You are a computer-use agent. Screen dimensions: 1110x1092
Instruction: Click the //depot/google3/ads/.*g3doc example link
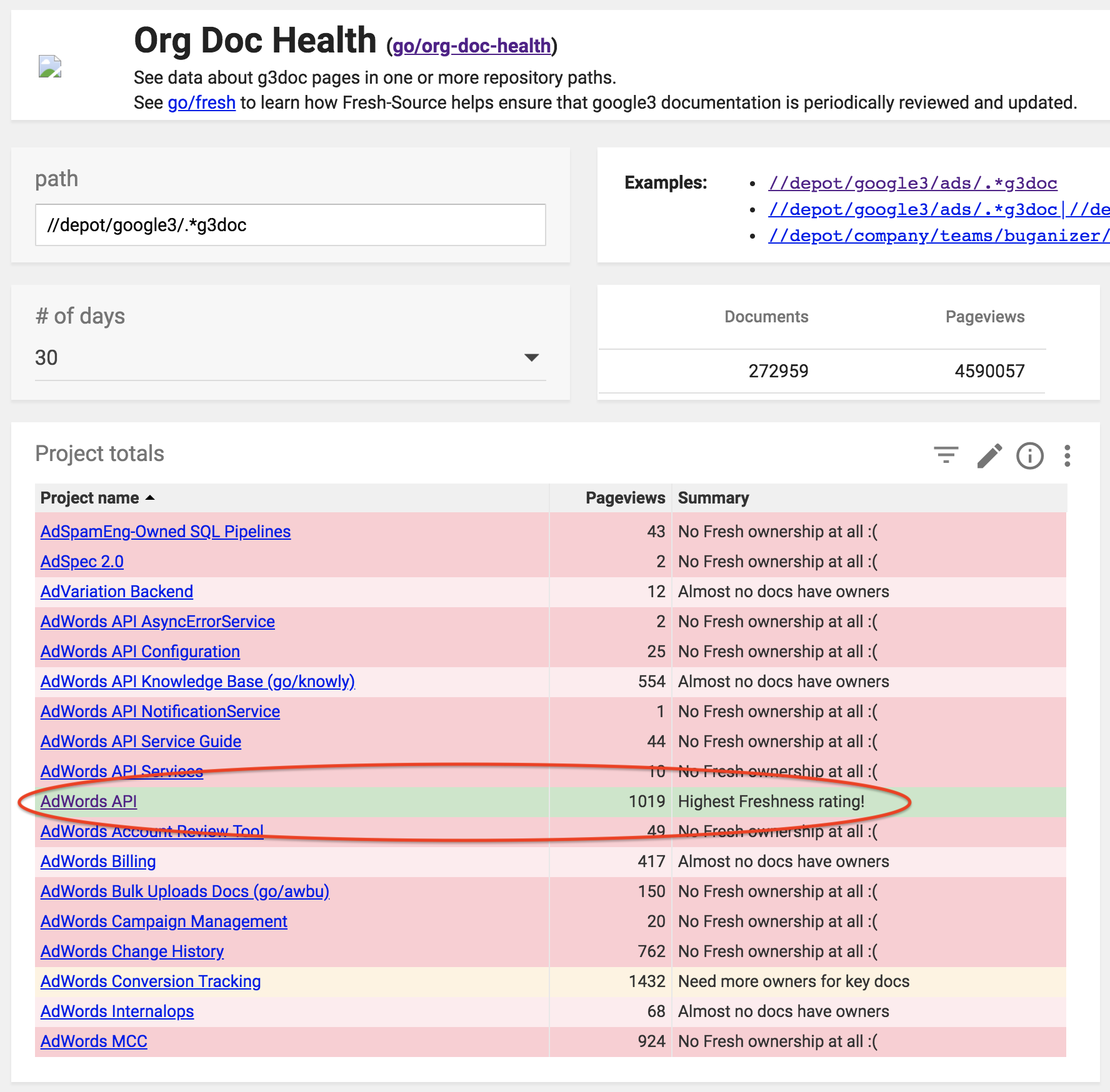[x=912, y=183]
